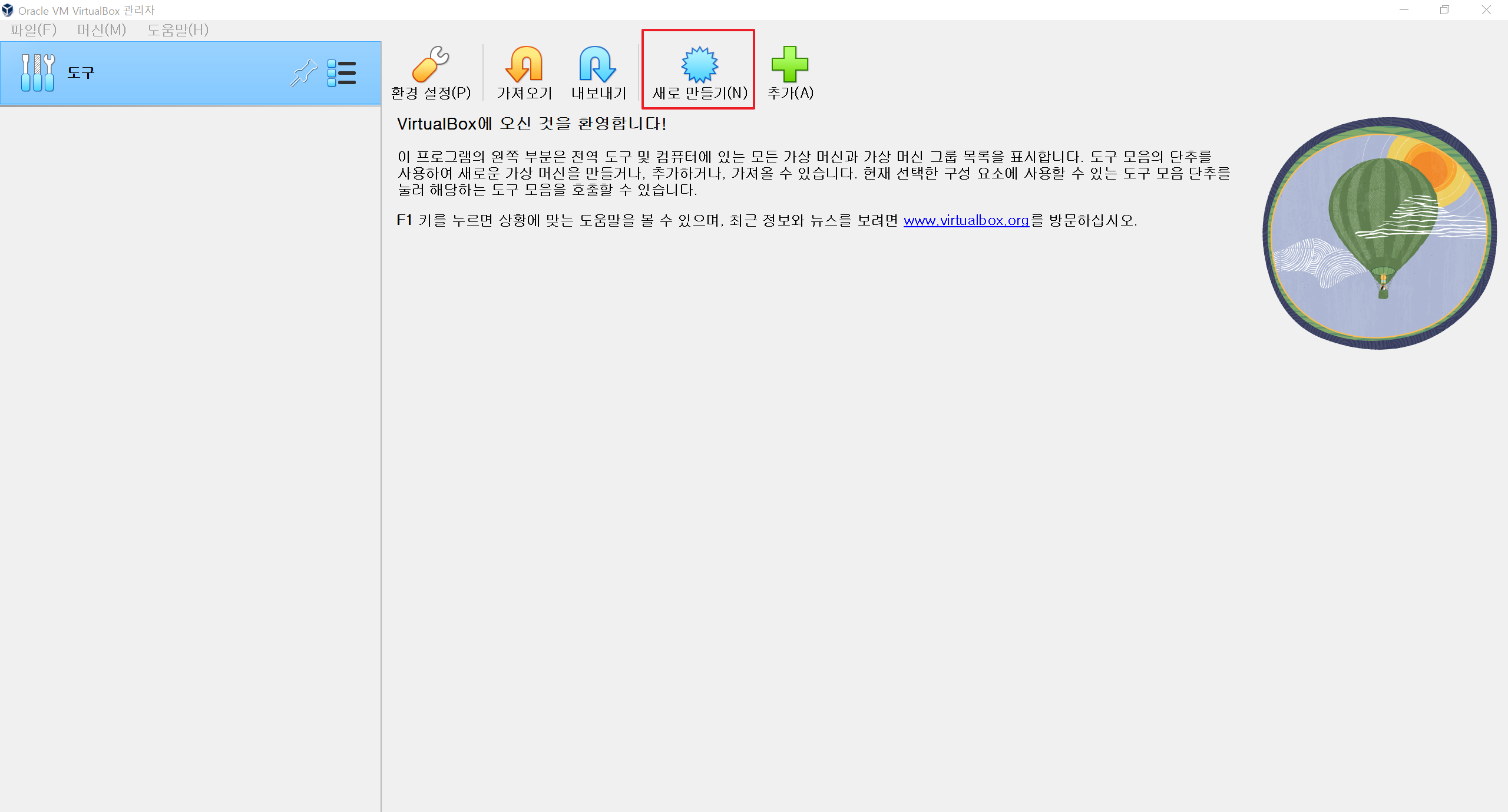Click the 가져오기 import appliance icon
The image size is (1508, 812).
524,65
